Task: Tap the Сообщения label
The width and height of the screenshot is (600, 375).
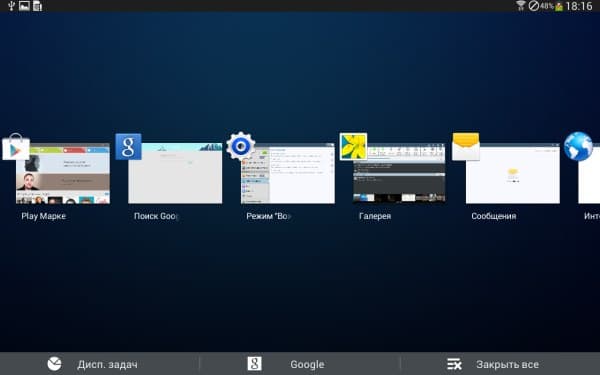Action: point(494,216)
